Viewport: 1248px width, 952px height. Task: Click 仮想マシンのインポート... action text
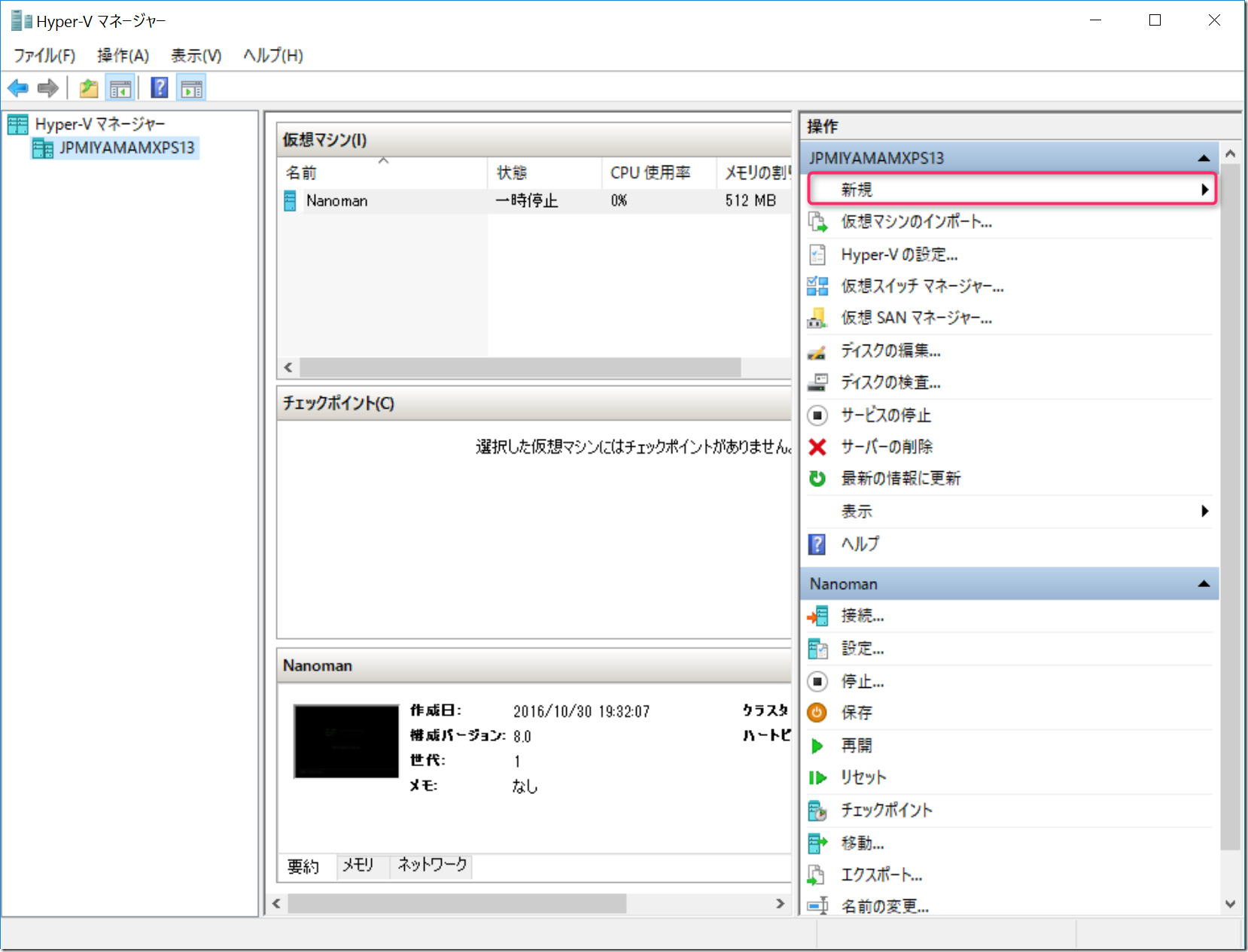pos(916,222)
